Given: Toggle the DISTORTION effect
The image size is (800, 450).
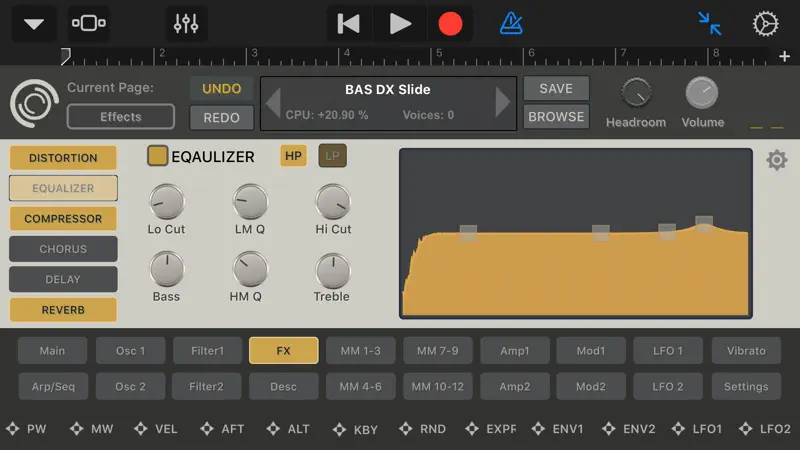Looking at the screenshot, I should pos(63,158).
